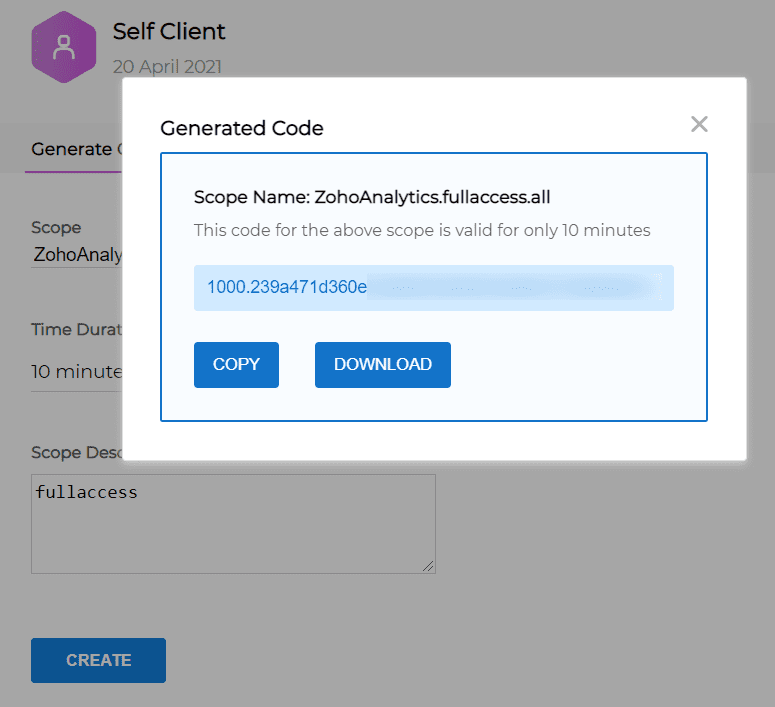Click the 20 April 2021 date
775x707 pixels.
167,67
